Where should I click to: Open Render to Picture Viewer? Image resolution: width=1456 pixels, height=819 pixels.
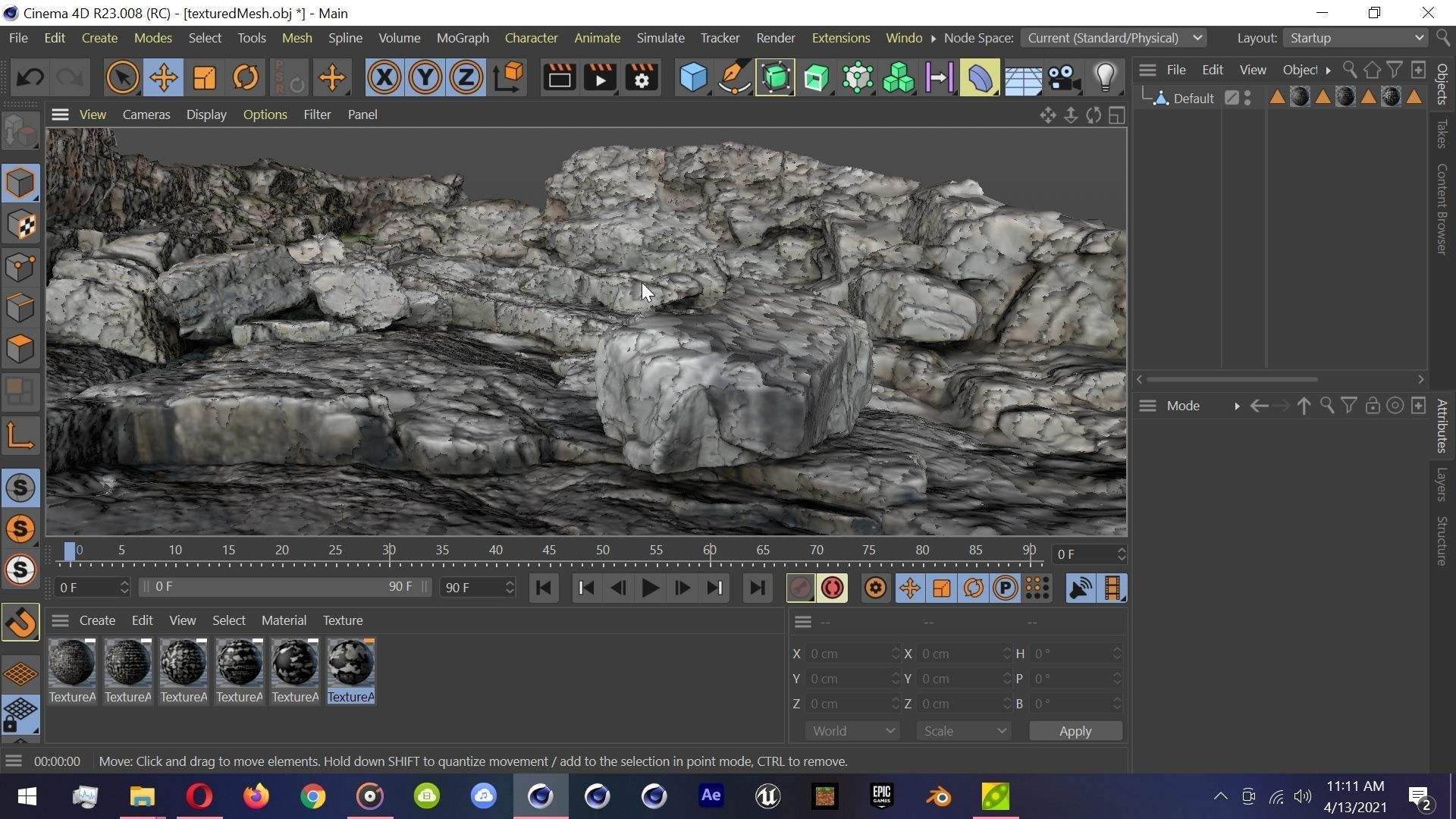pos(600,77)
